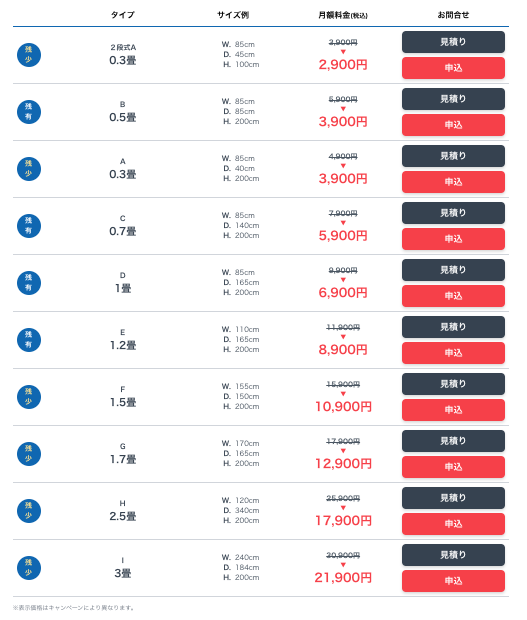Click the 残少 badge for type H 2.5畳
The height and width of the screenshot is (620, 527).
pyautogui.click(x=29, y=510)
